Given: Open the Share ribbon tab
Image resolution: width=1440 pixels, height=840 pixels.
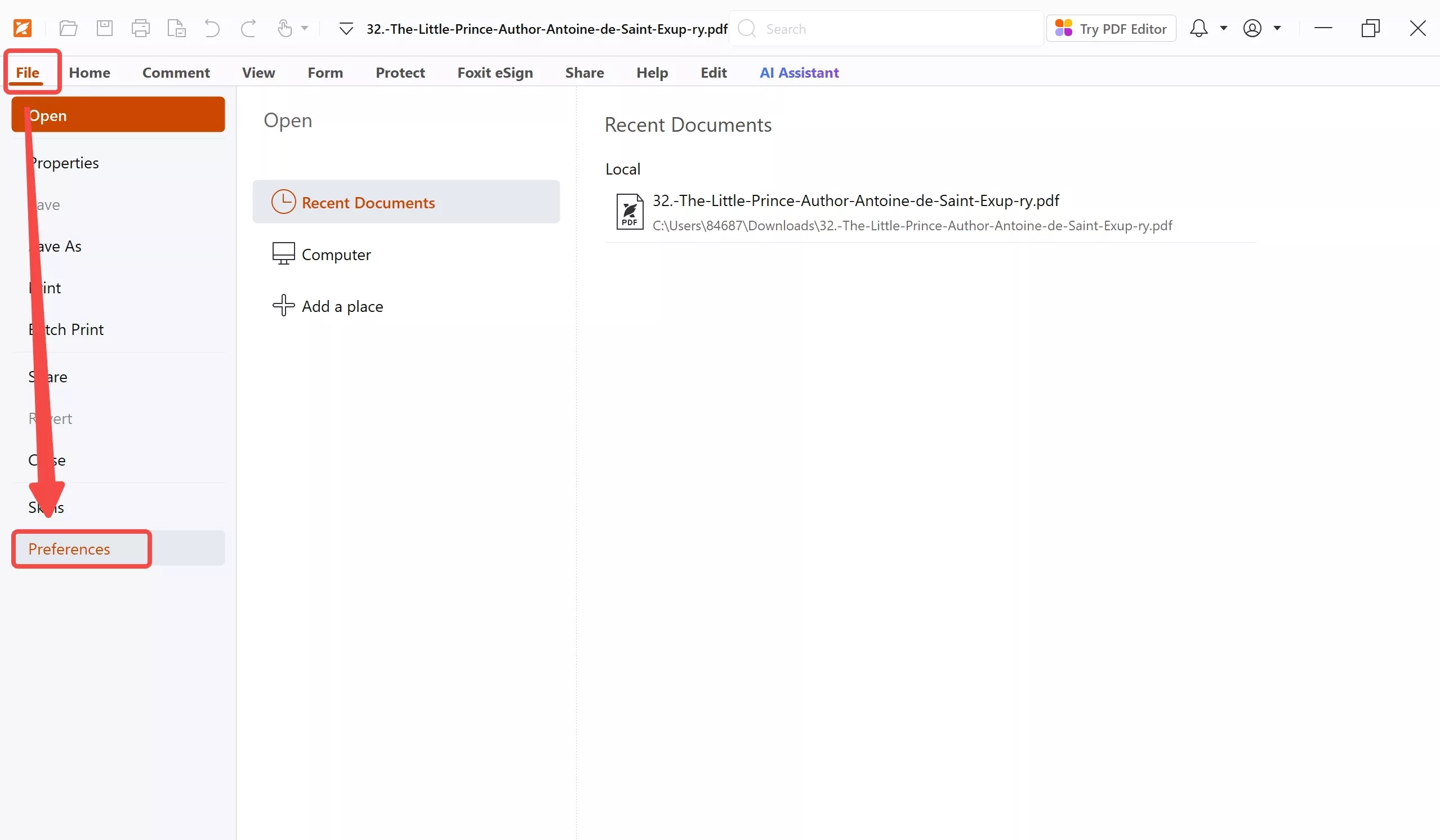Looking at the screenshot, I should 585,73.
